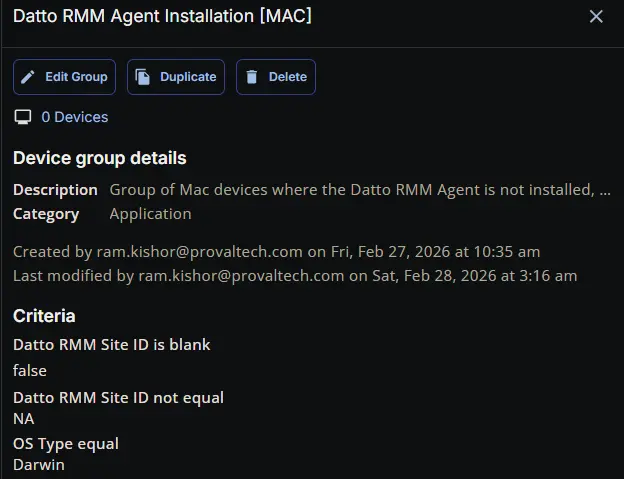Click the trash can icon on Delete
The width and height of the screenshot is (624, 479).
(x=252, y=77)
